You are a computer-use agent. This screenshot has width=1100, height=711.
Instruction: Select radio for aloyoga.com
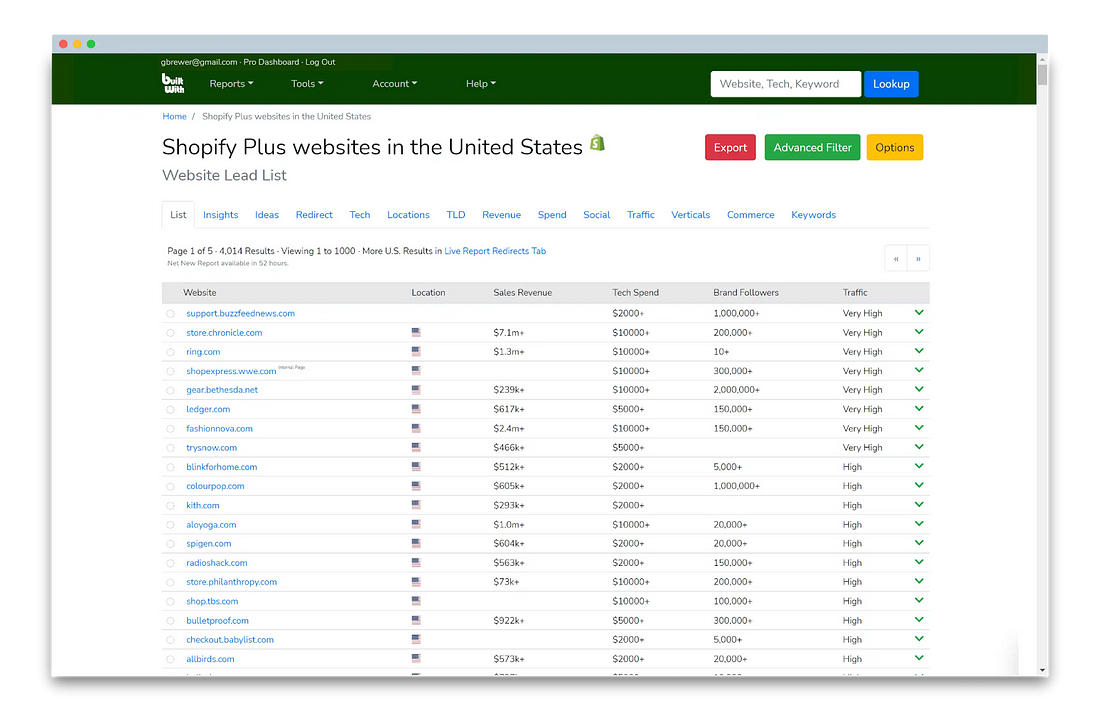click(170, 525)
